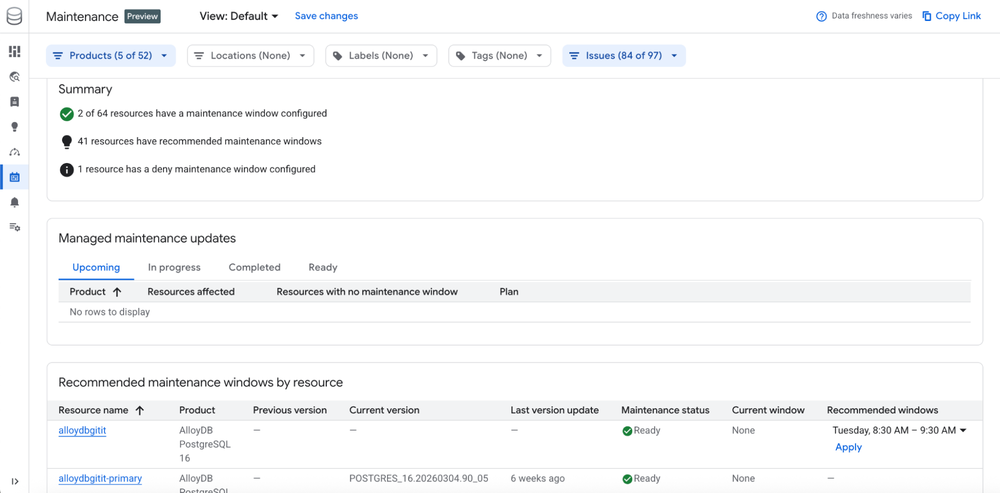This screenshot has height=493, width=1000.
Task: Click the Resources affected column header
Action: [191, 291]
